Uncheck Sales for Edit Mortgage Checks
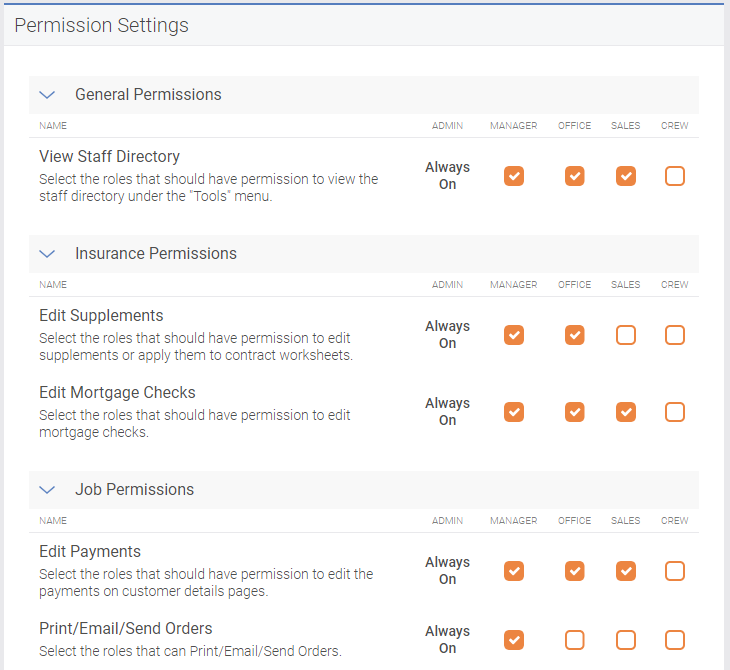730x670 pixels. click(626, 412)
